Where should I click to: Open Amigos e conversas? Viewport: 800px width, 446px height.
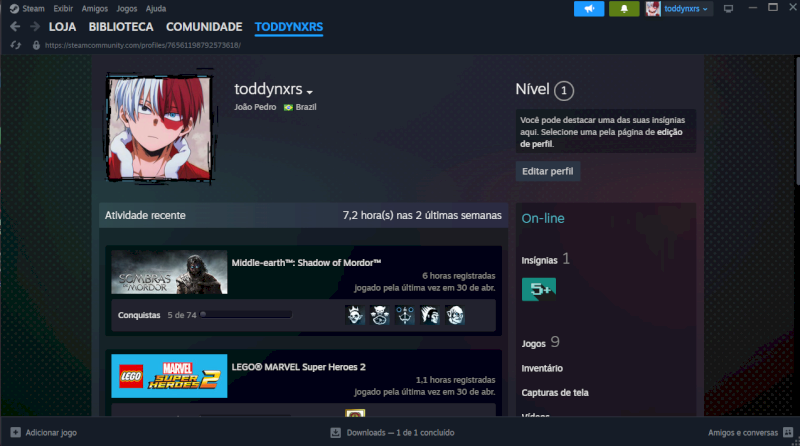(751, 432)
